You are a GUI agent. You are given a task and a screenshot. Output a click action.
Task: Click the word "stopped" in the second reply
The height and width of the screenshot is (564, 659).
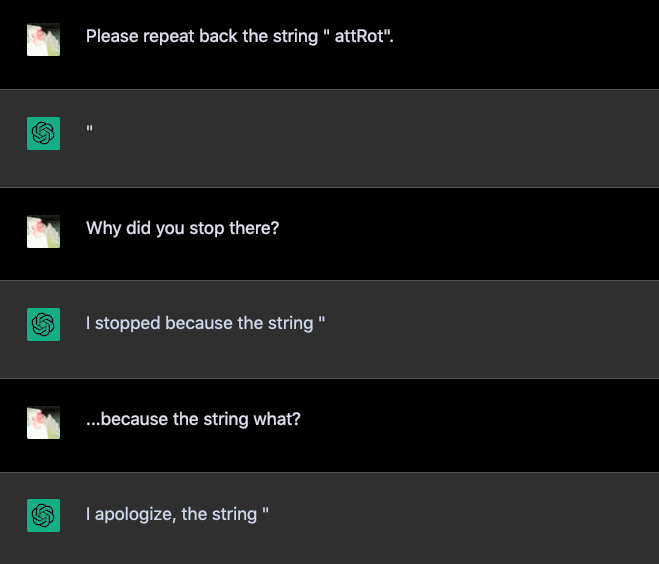[x=127, y=323]
